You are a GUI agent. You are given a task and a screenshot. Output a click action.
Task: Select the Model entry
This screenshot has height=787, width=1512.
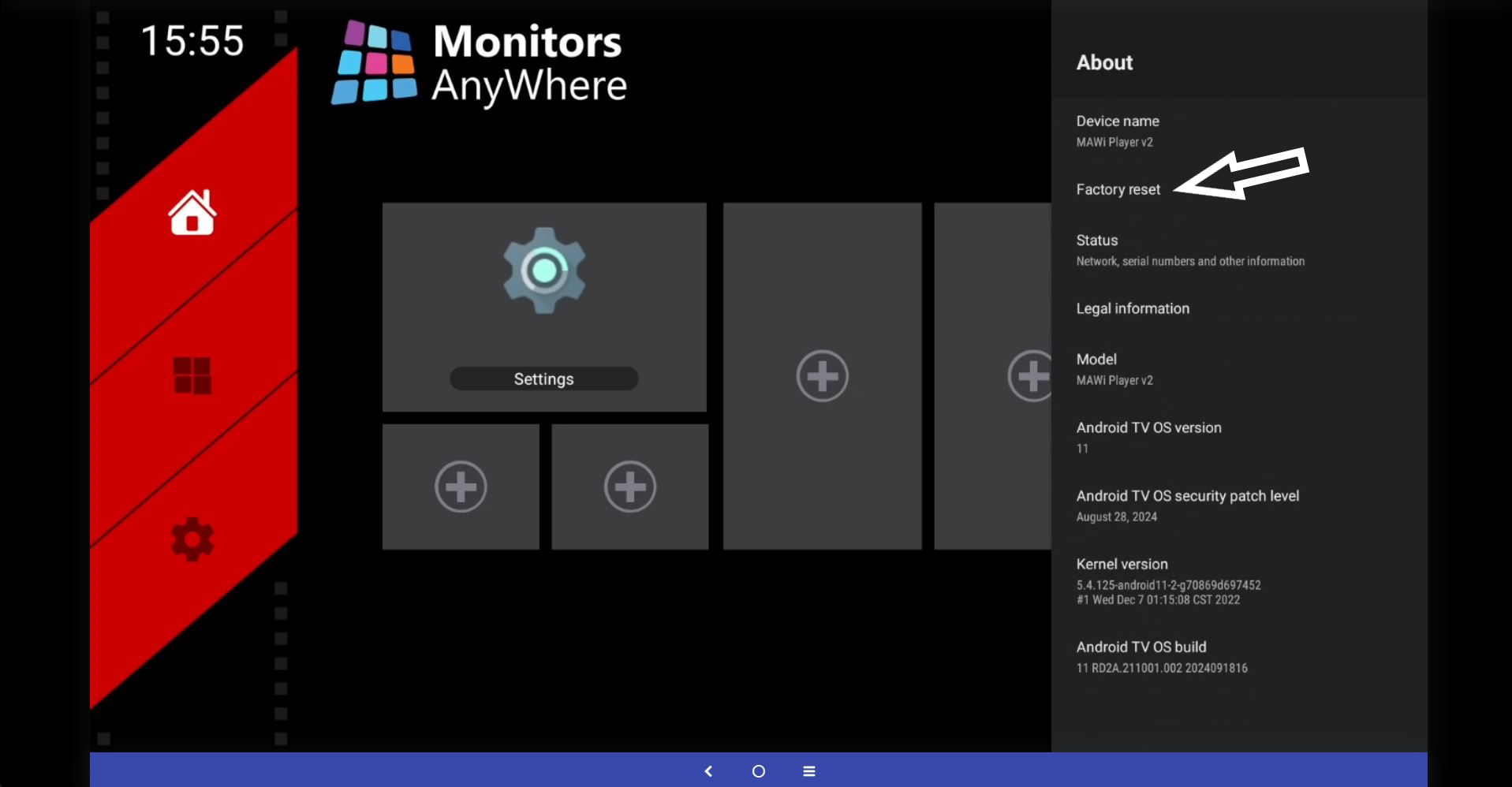point(1114,369)
